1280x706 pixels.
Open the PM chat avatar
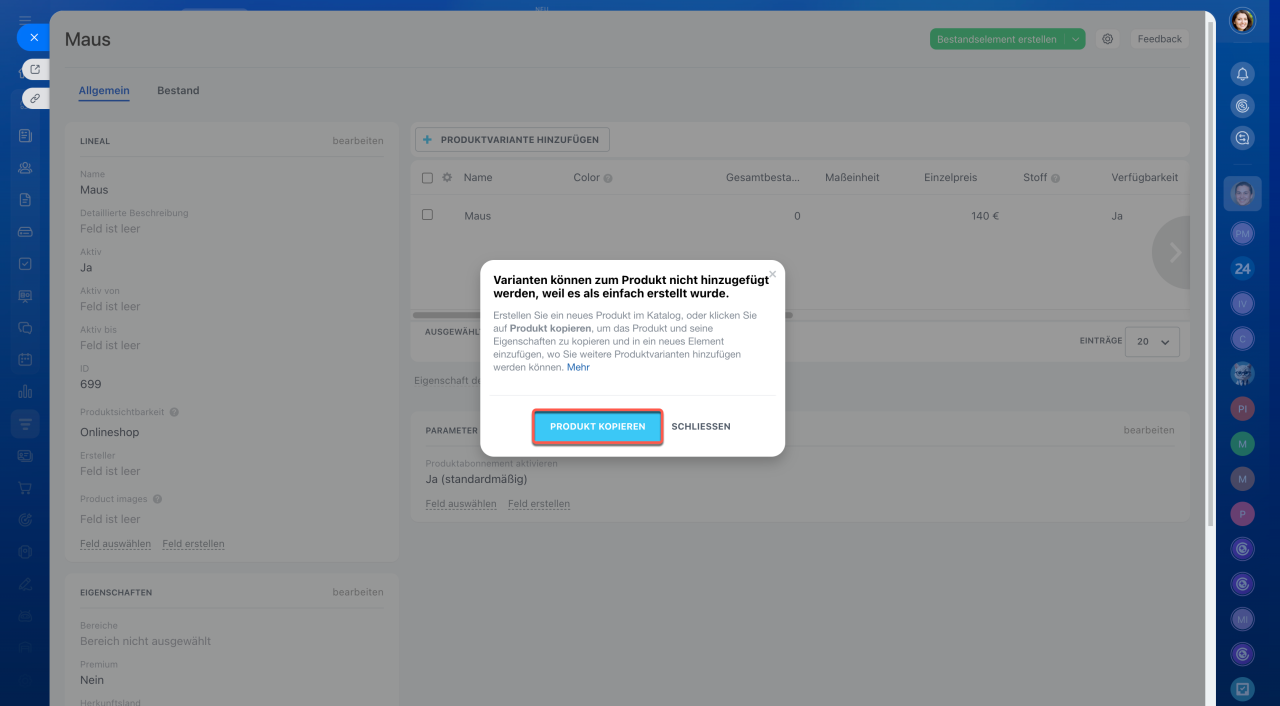tap(1242, 233)
